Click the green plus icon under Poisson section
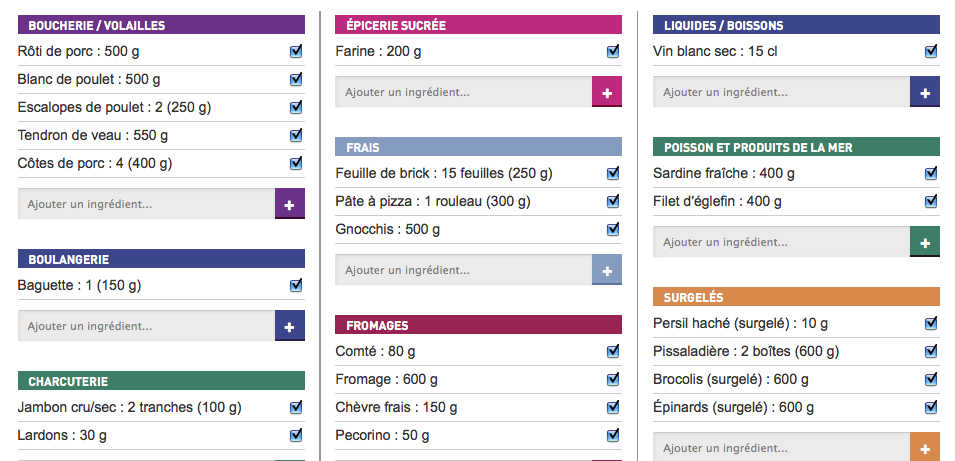 coord(925,242)
